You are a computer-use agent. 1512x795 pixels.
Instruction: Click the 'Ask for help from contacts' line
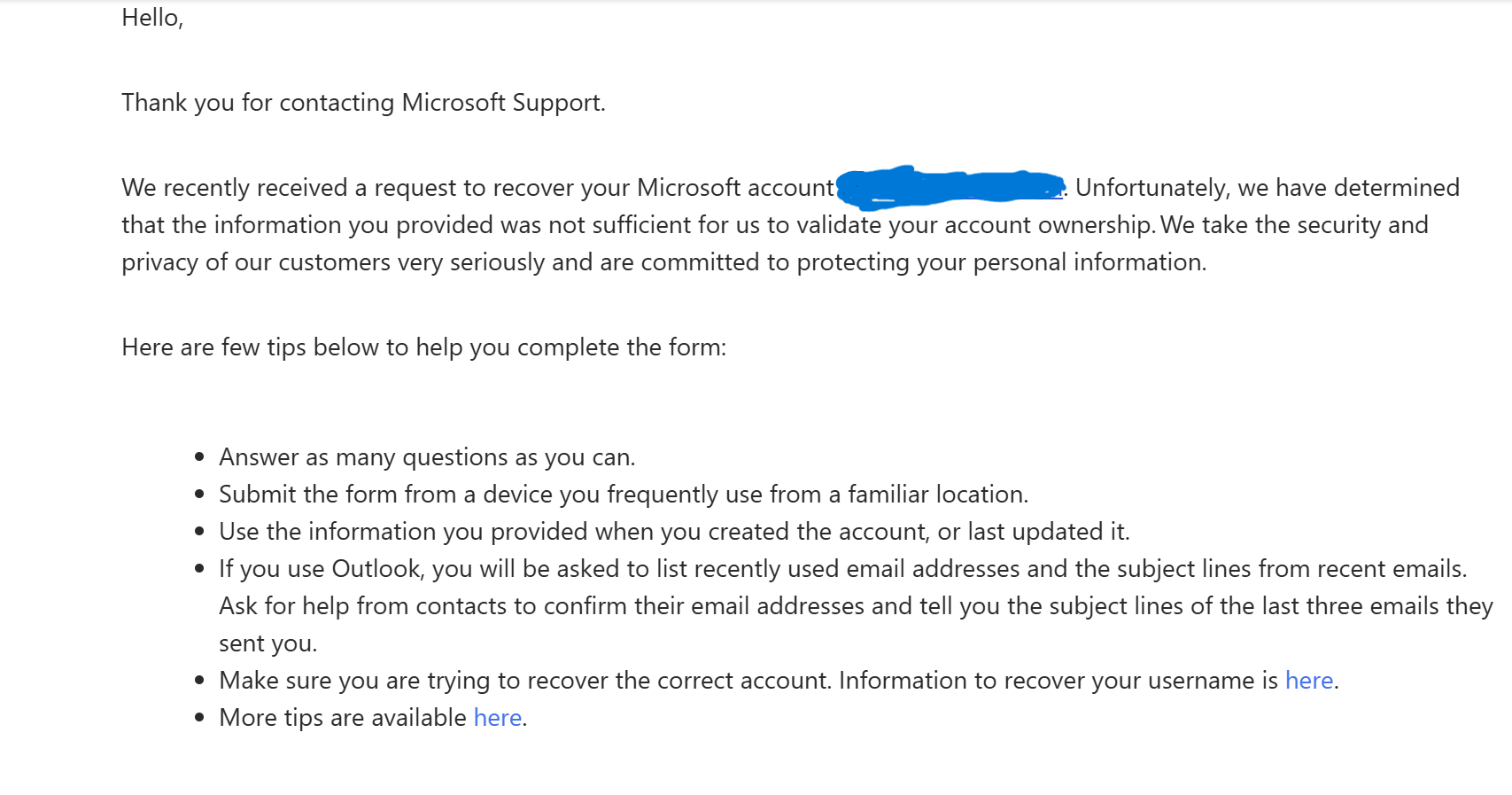[856, 606]
